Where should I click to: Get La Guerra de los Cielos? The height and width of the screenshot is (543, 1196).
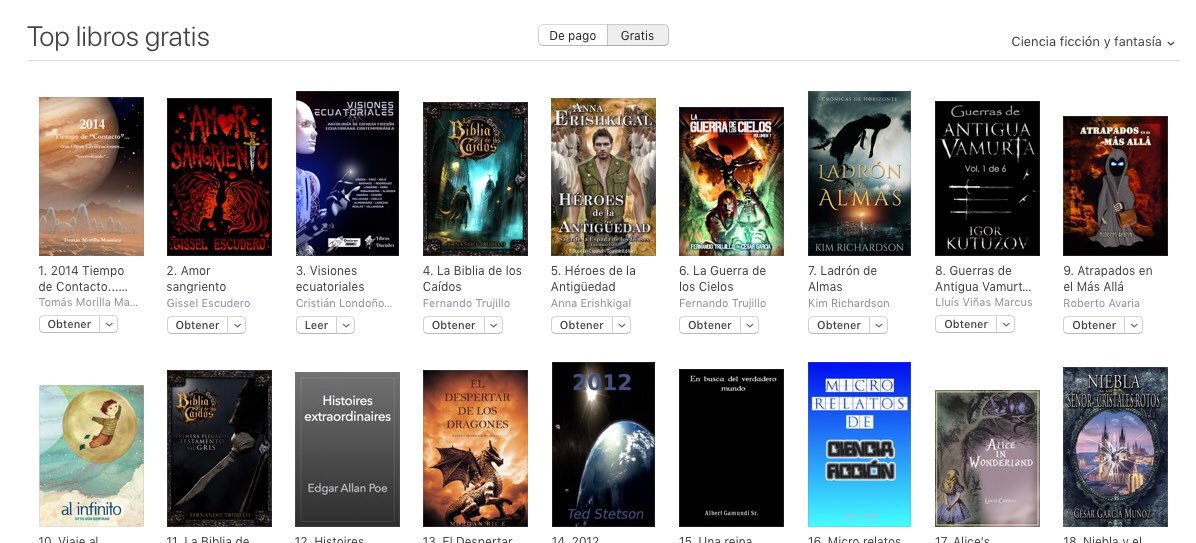pyautogui.click(x=710, y=325)
